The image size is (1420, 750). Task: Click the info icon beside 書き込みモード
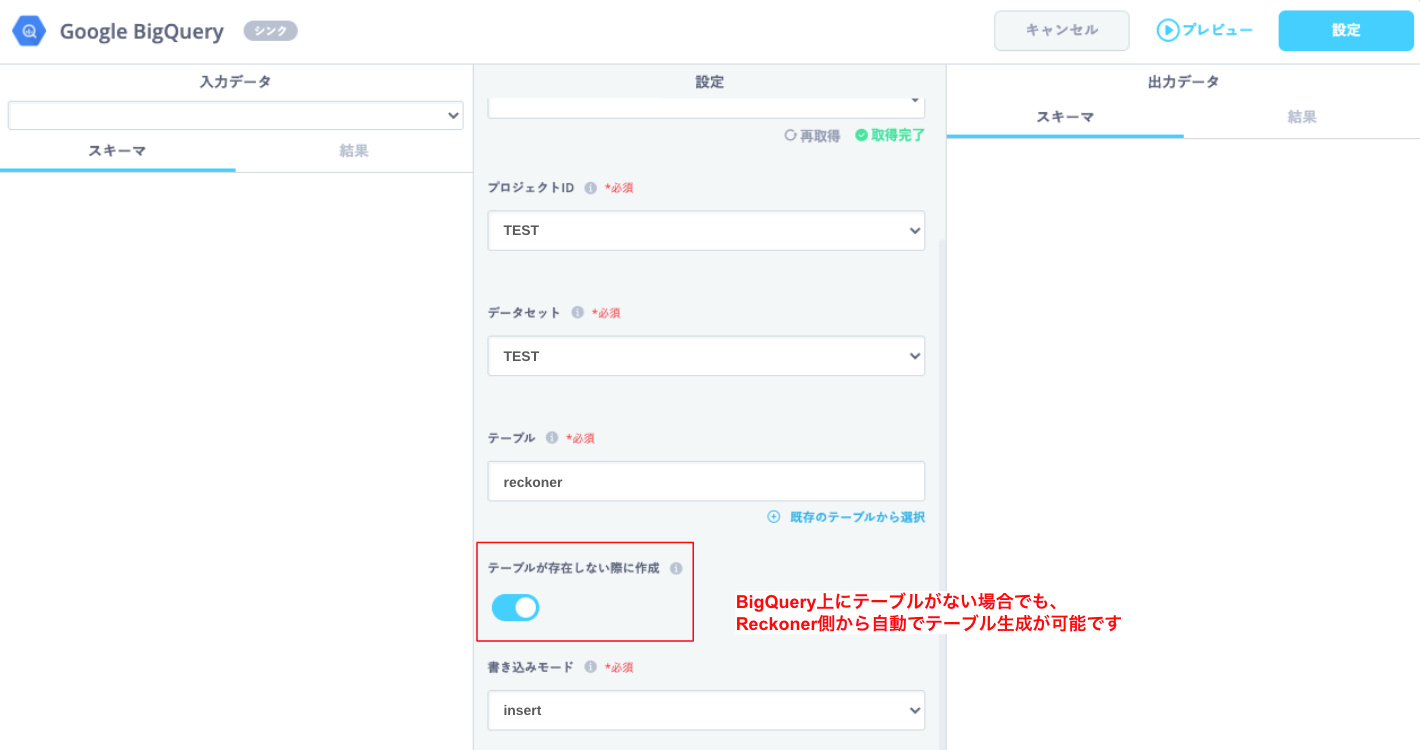point(590,667)
